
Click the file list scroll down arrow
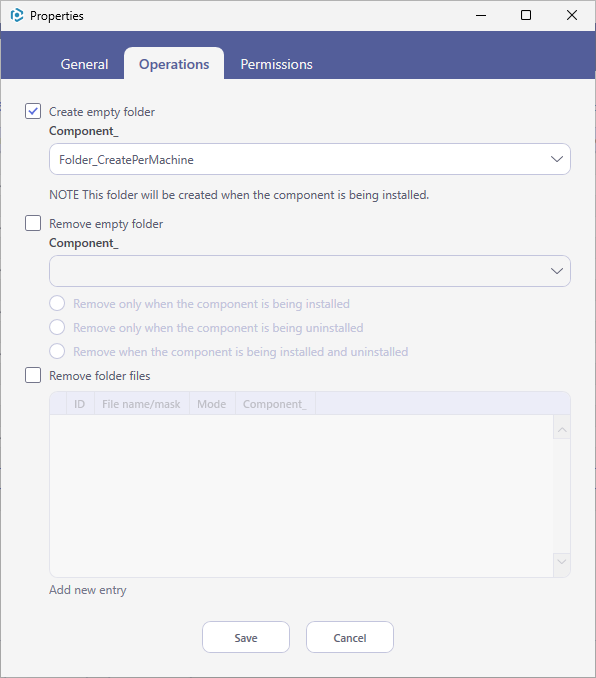(562, 562)
